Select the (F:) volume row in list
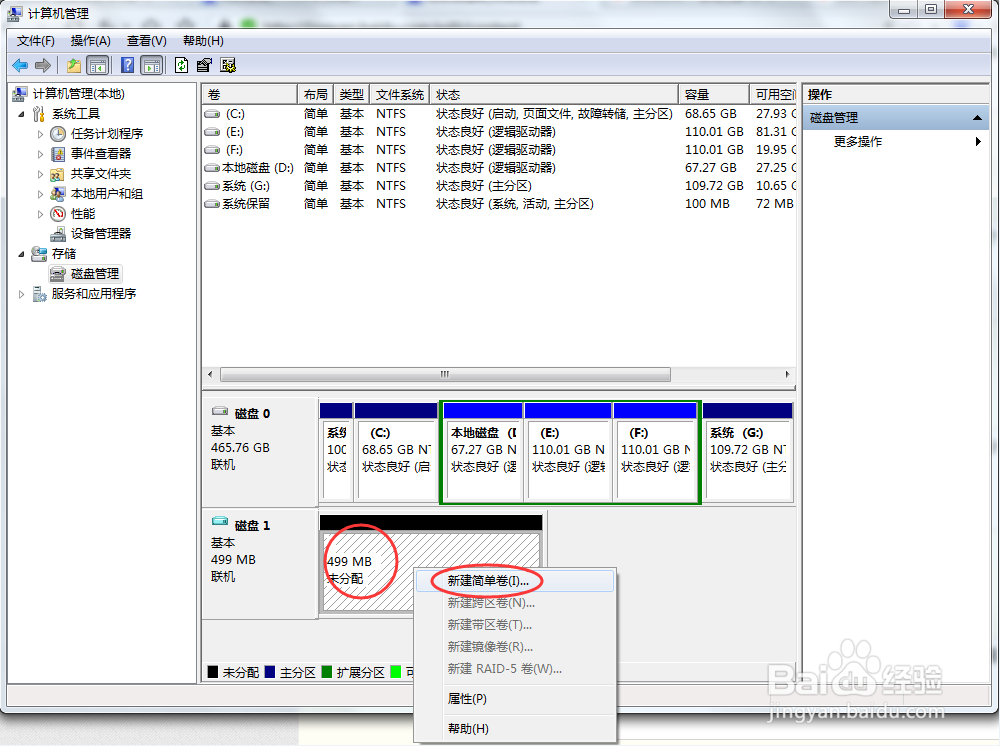Viewport: 1000px width, 746px height. click(x=499, y=150)
